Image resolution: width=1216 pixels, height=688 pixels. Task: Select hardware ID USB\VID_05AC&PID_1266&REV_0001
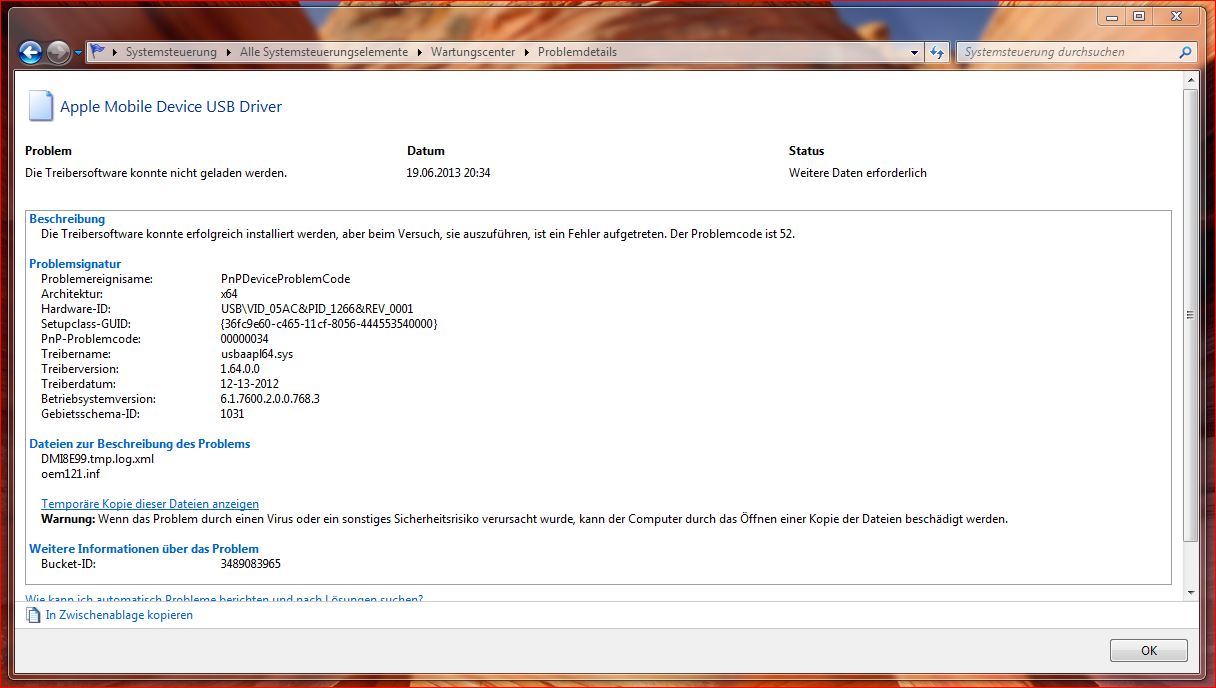pyautogui.click(x=317, y=309)
